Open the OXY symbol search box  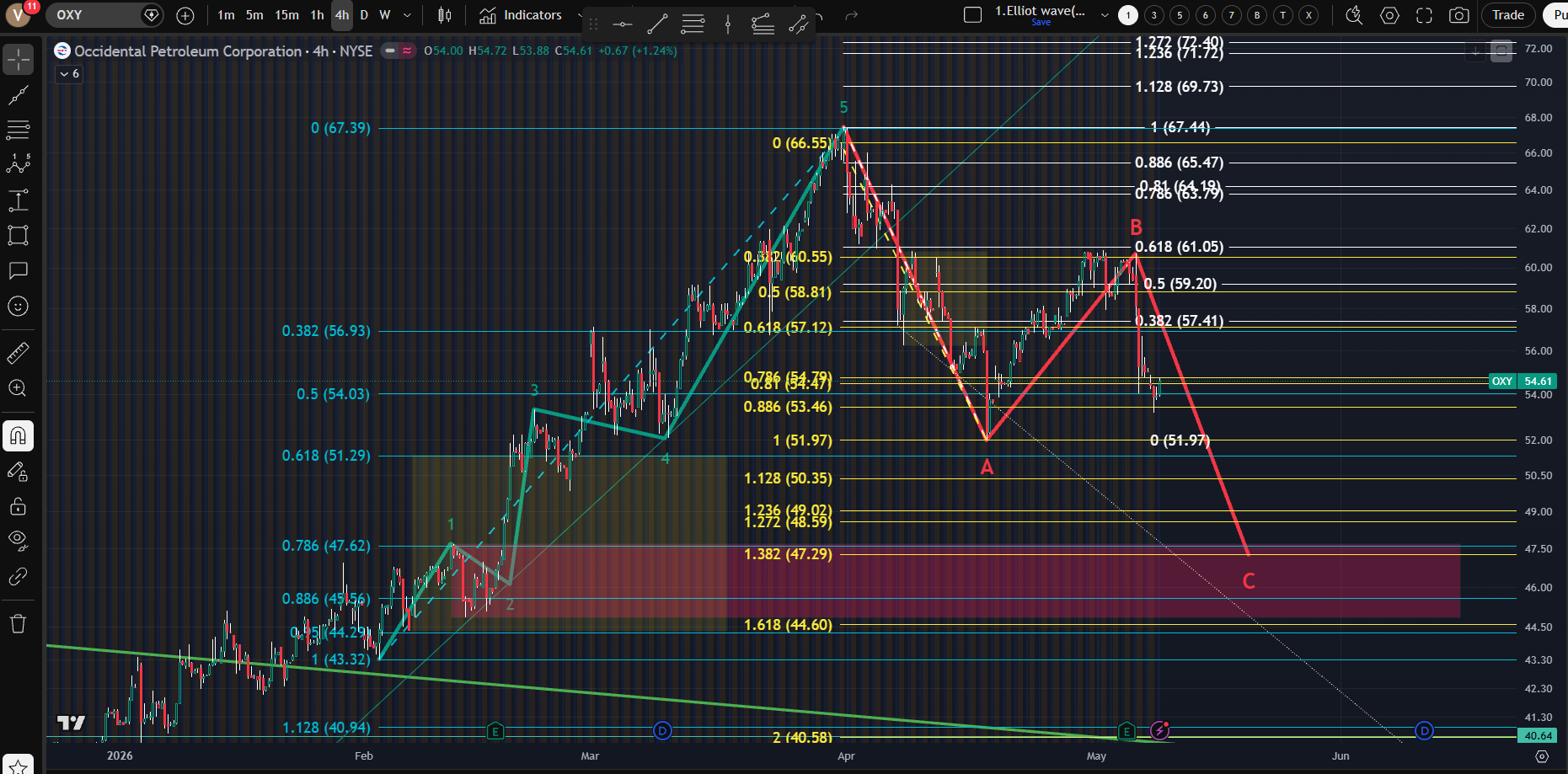pyautogui.click(x=103, y=15)
